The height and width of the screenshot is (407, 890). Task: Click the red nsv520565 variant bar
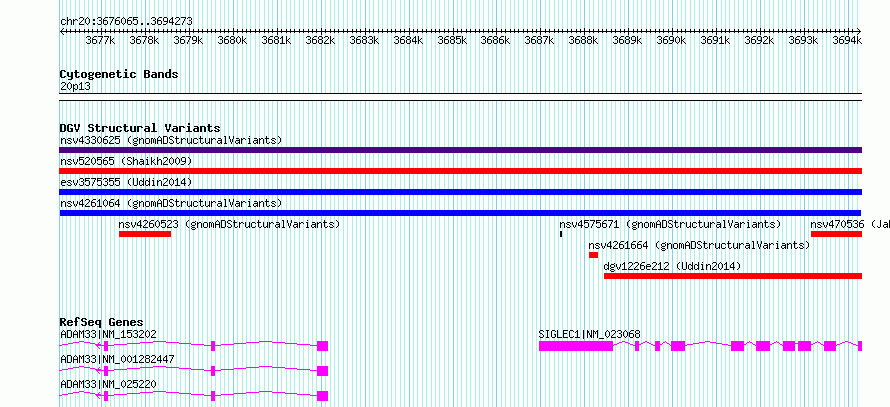(x=460, y=171)
